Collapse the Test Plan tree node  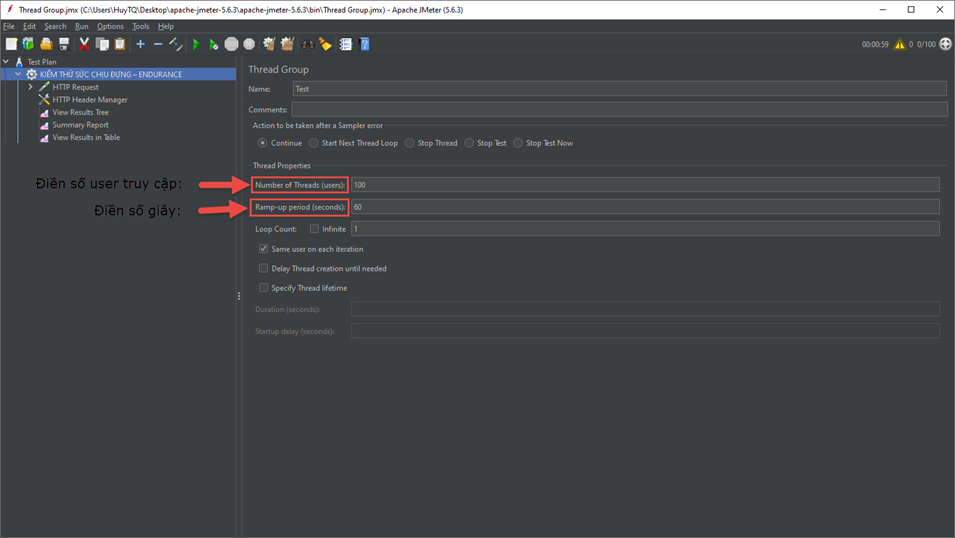6,62
